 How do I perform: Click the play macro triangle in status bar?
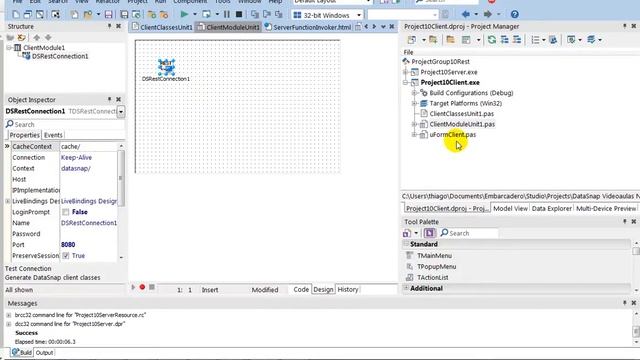coord(133,287)
